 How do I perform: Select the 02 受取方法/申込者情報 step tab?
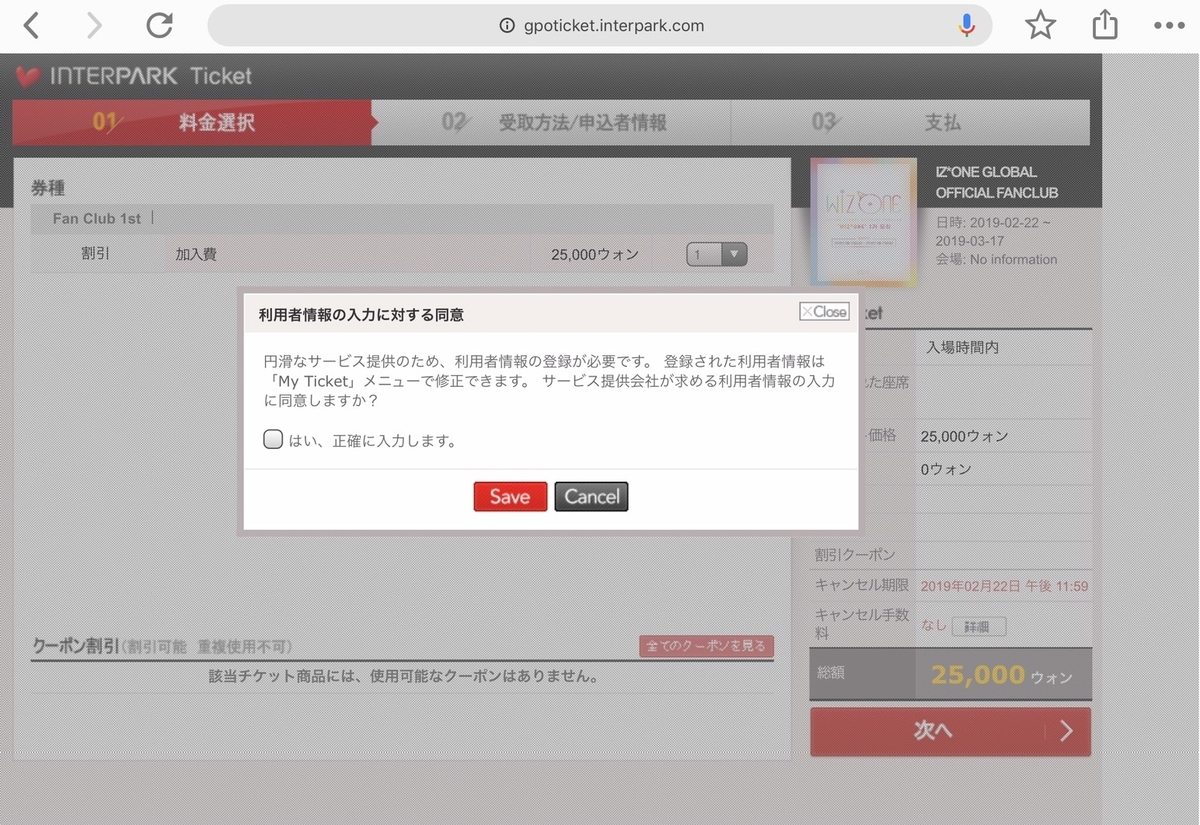coord(552,123)
